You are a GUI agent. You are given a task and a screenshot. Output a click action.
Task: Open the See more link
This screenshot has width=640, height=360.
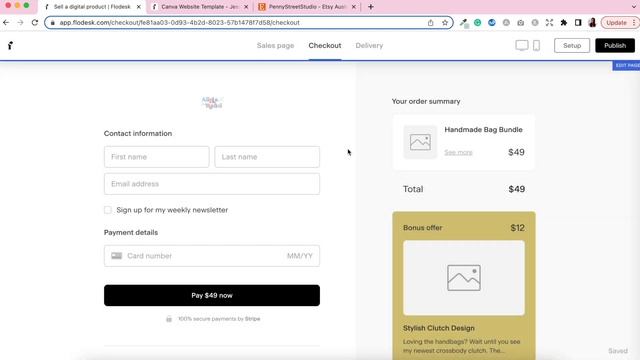458,152
